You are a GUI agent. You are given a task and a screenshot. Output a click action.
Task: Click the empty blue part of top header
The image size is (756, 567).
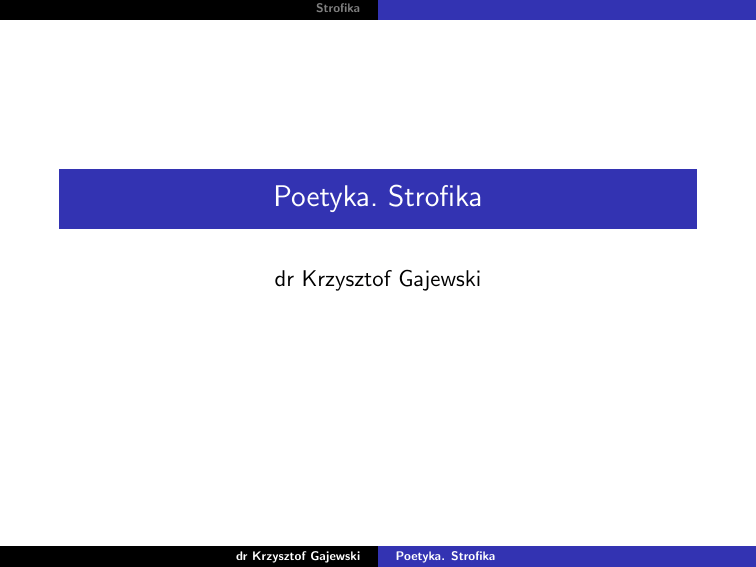pos(566,9)
